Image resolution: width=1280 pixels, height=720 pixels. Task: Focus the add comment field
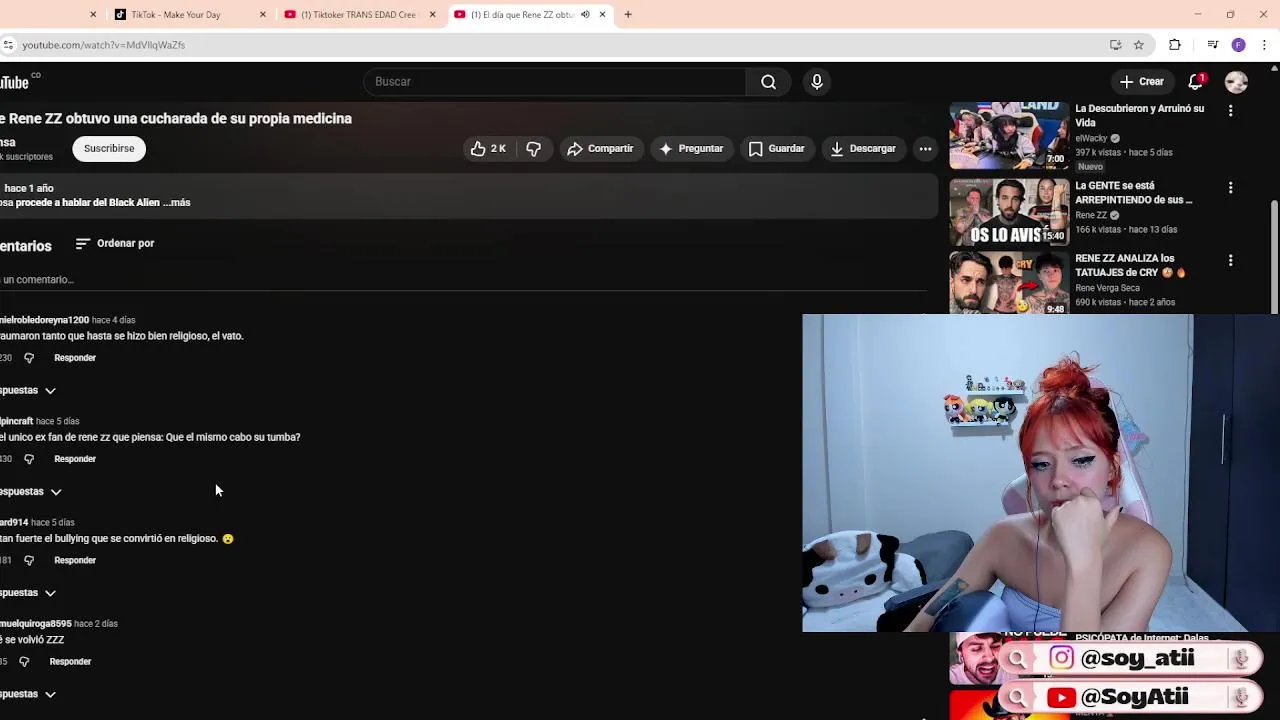coord(464,280)
